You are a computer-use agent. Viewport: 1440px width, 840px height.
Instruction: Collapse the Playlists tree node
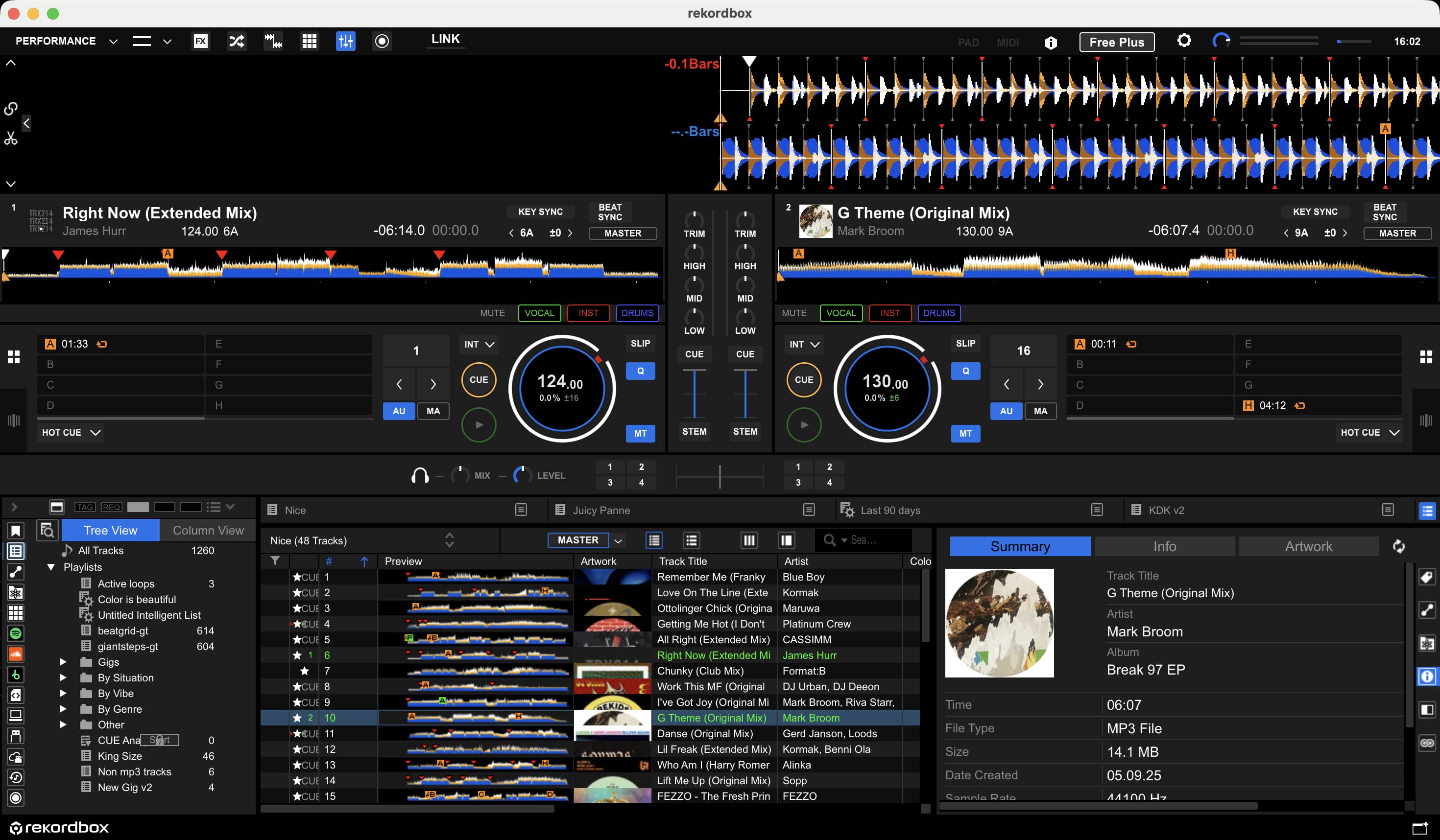tap(51, 567)
